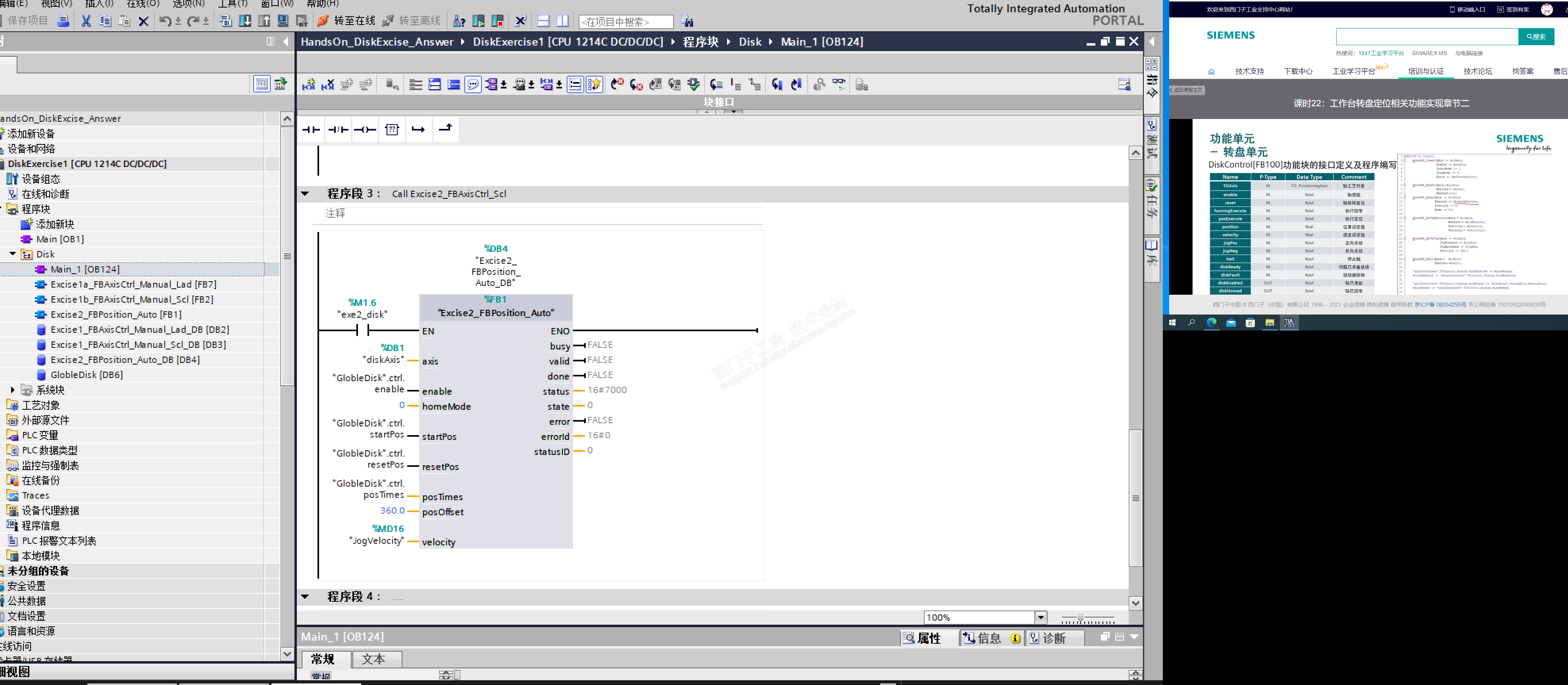Click 培训与认证 navigation link
The image size is (1568, 685).
[x=1425, y=71]
